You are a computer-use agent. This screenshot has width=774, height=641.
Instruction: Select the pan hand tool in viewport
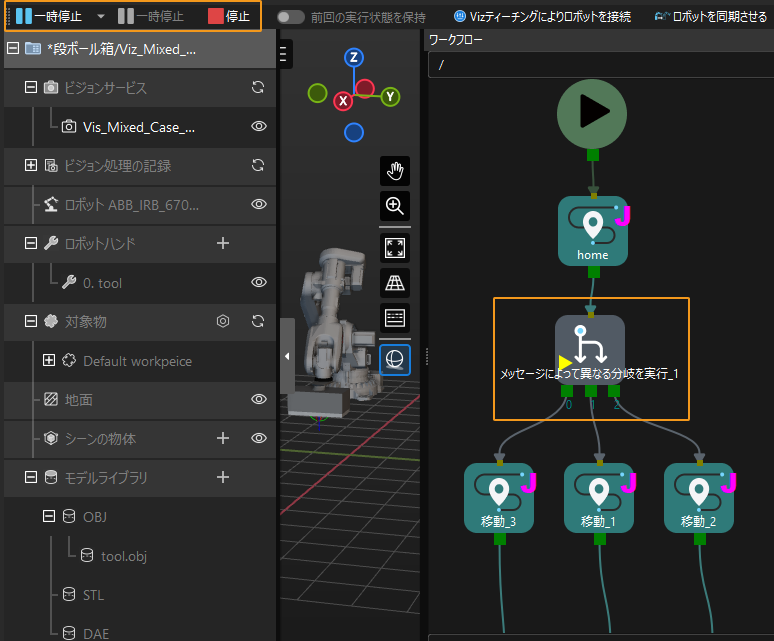click(395, 171)
